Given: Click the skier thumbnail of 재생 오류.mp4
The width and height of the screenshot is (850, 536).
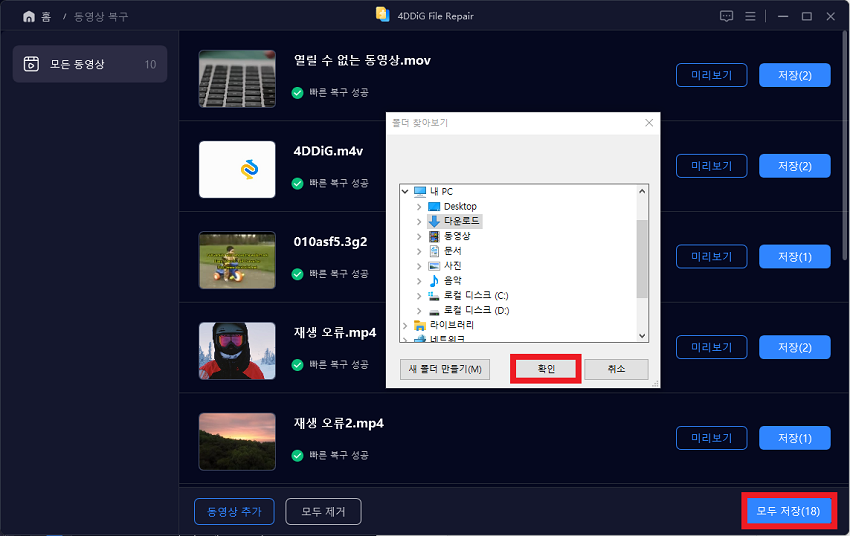Looking at the screenshot, I should (237, 351).
